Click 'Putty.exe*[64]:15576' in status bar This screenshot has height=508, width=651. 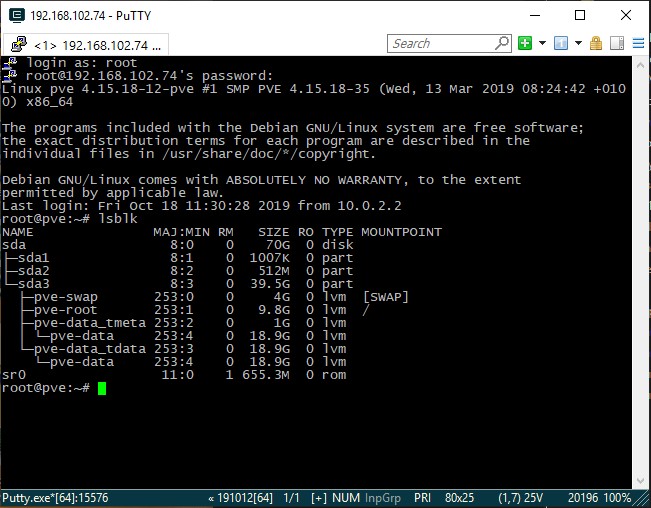pyautogui.click(x=55, y=498)
